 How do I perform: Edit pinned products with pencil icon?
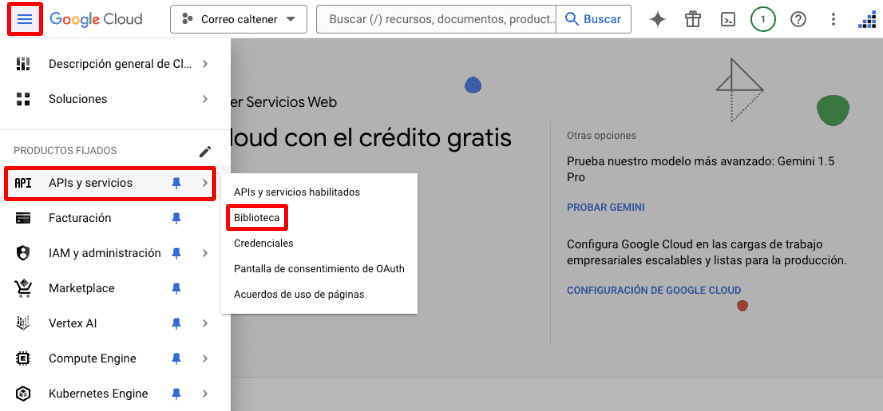pos(206,151)
